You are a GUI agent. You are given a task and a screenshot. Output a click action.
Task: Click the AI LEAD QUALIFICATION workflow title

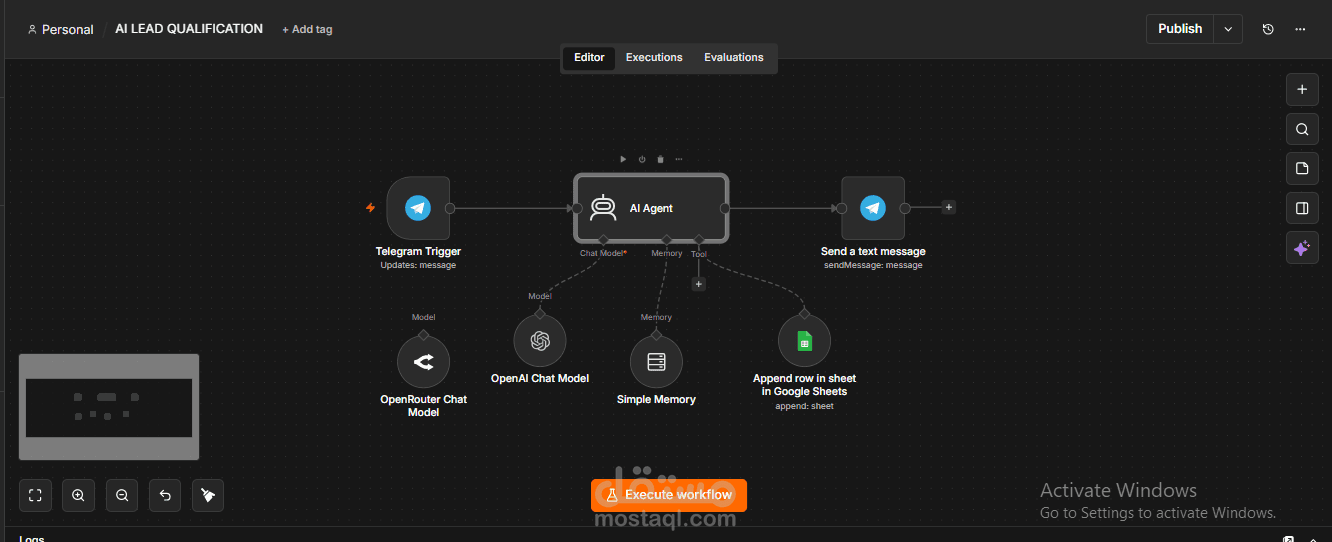[189, 29]
